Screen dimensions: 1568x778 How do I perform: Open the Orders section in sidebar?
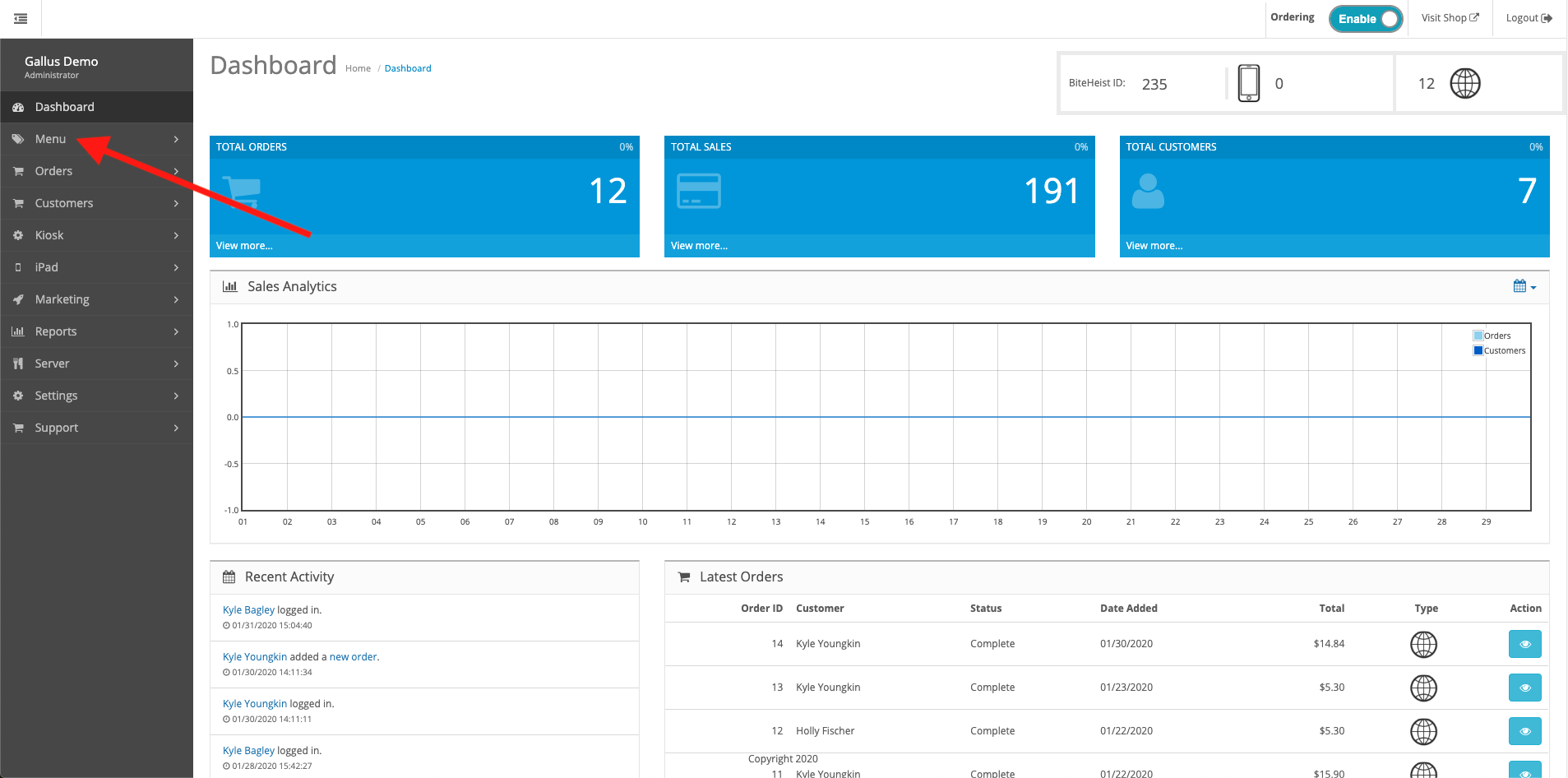[96, 172]
